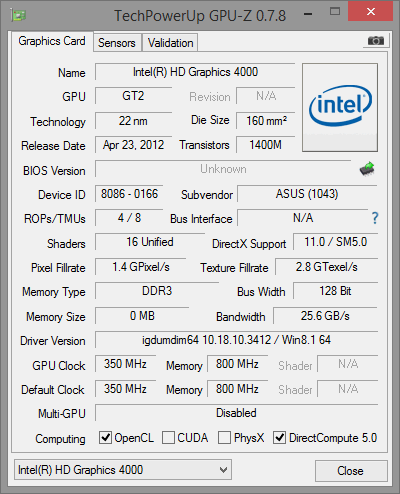Click the camera screenshot icon
Image resolution: width=400 pixels, height=494 pixels.
tap(376, 41)
